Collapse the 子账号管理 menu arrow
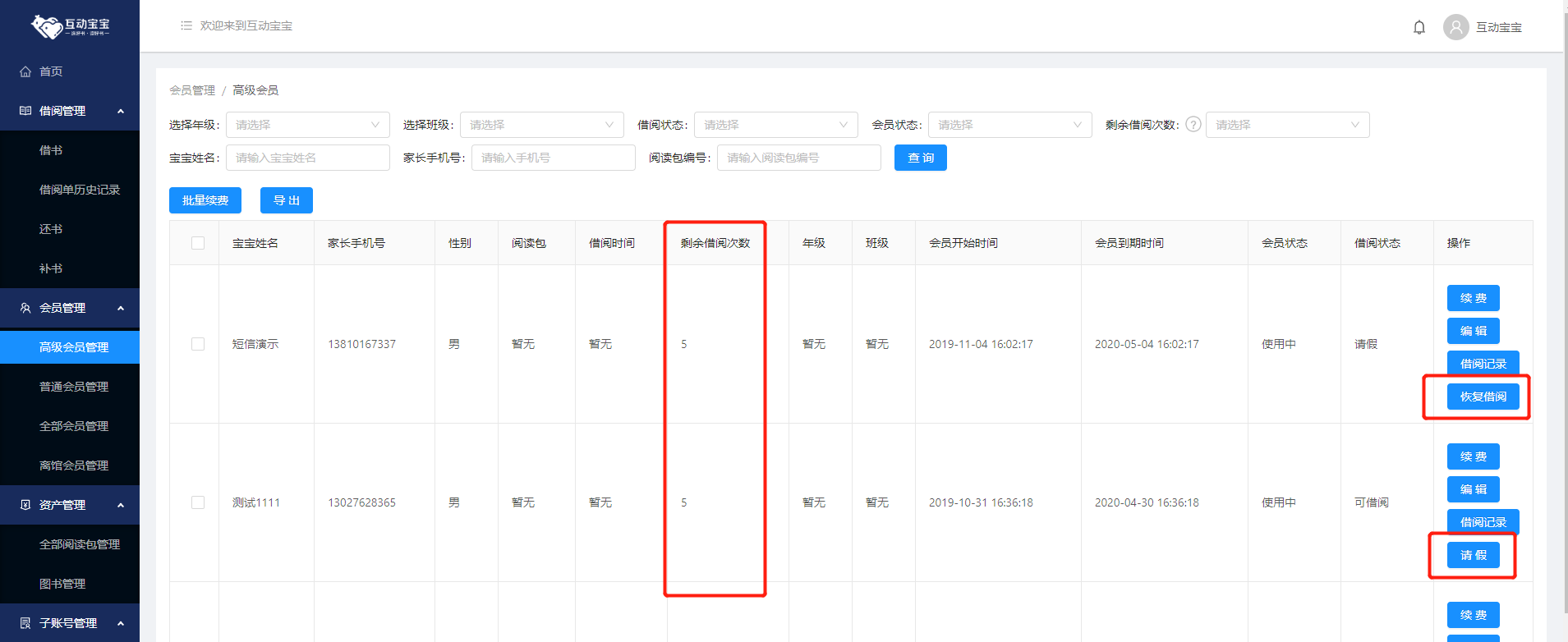The height and width of the screenshot is (642, 1568). point(121,623)
